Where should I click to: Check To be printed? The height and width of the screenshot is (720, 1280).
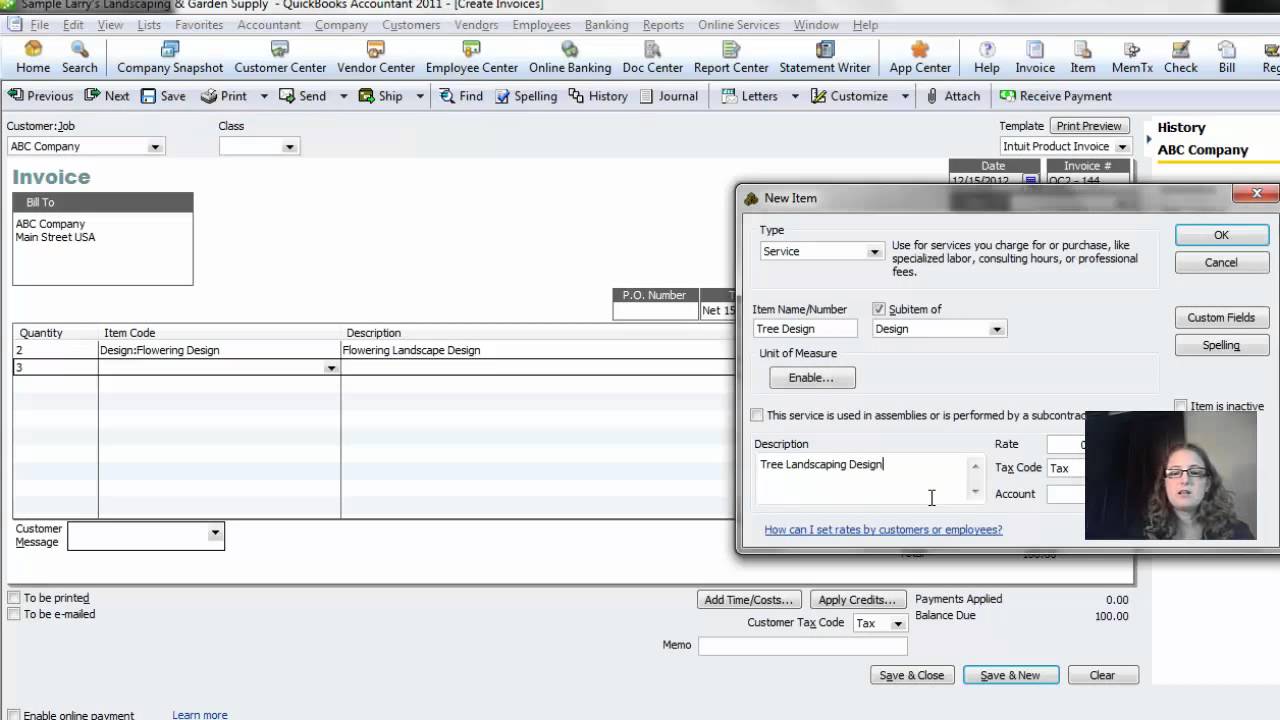[14, 598]
